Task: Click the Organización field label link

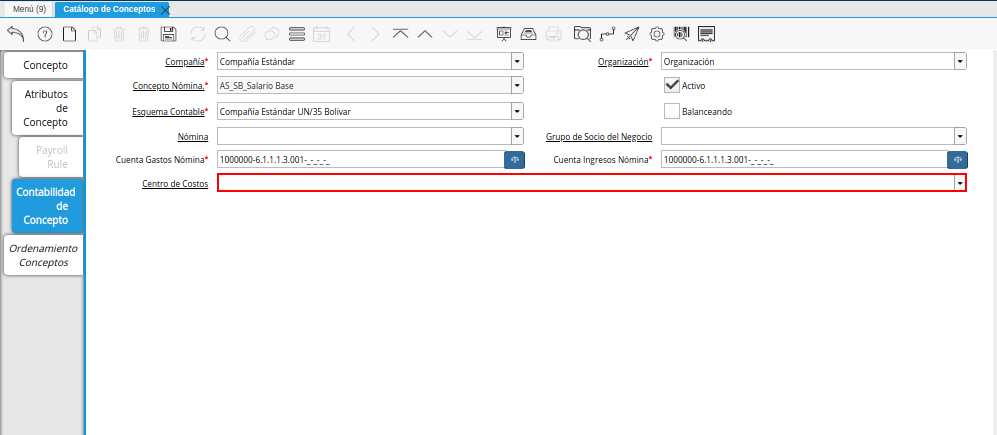Action: pos(623,62)
